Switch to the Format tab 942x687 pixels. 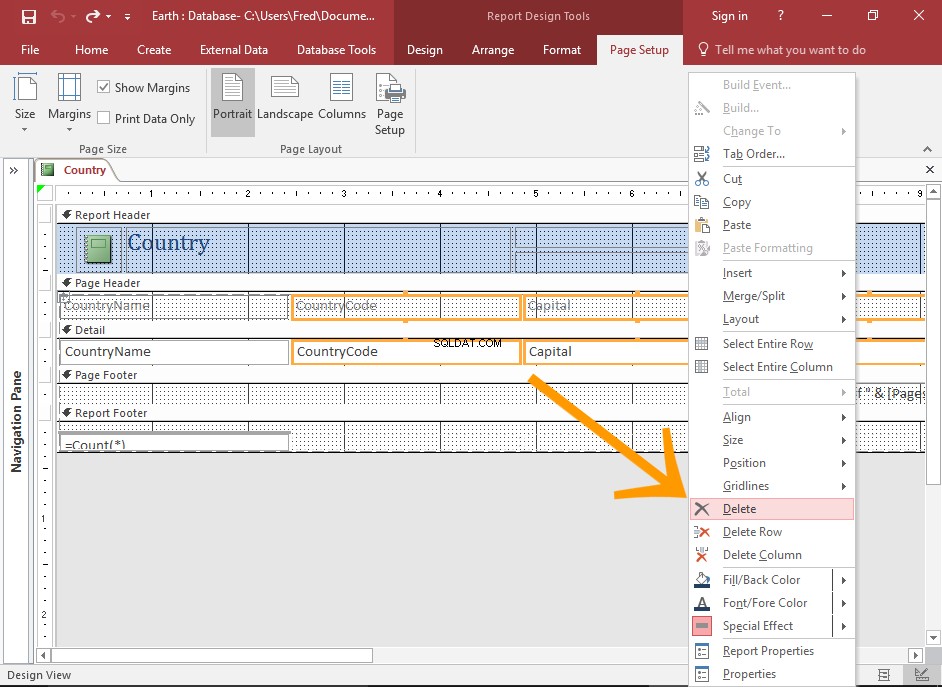tap(562, 50)
